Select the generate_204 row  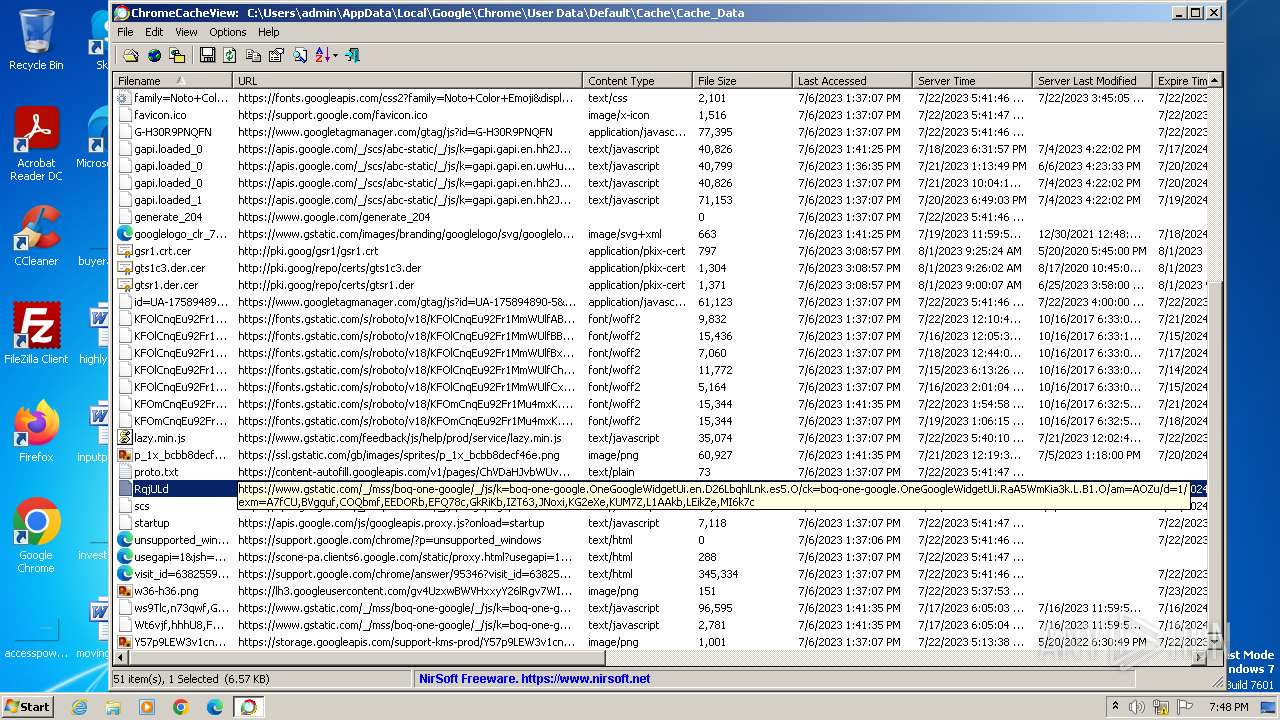[x=662, y=217]
